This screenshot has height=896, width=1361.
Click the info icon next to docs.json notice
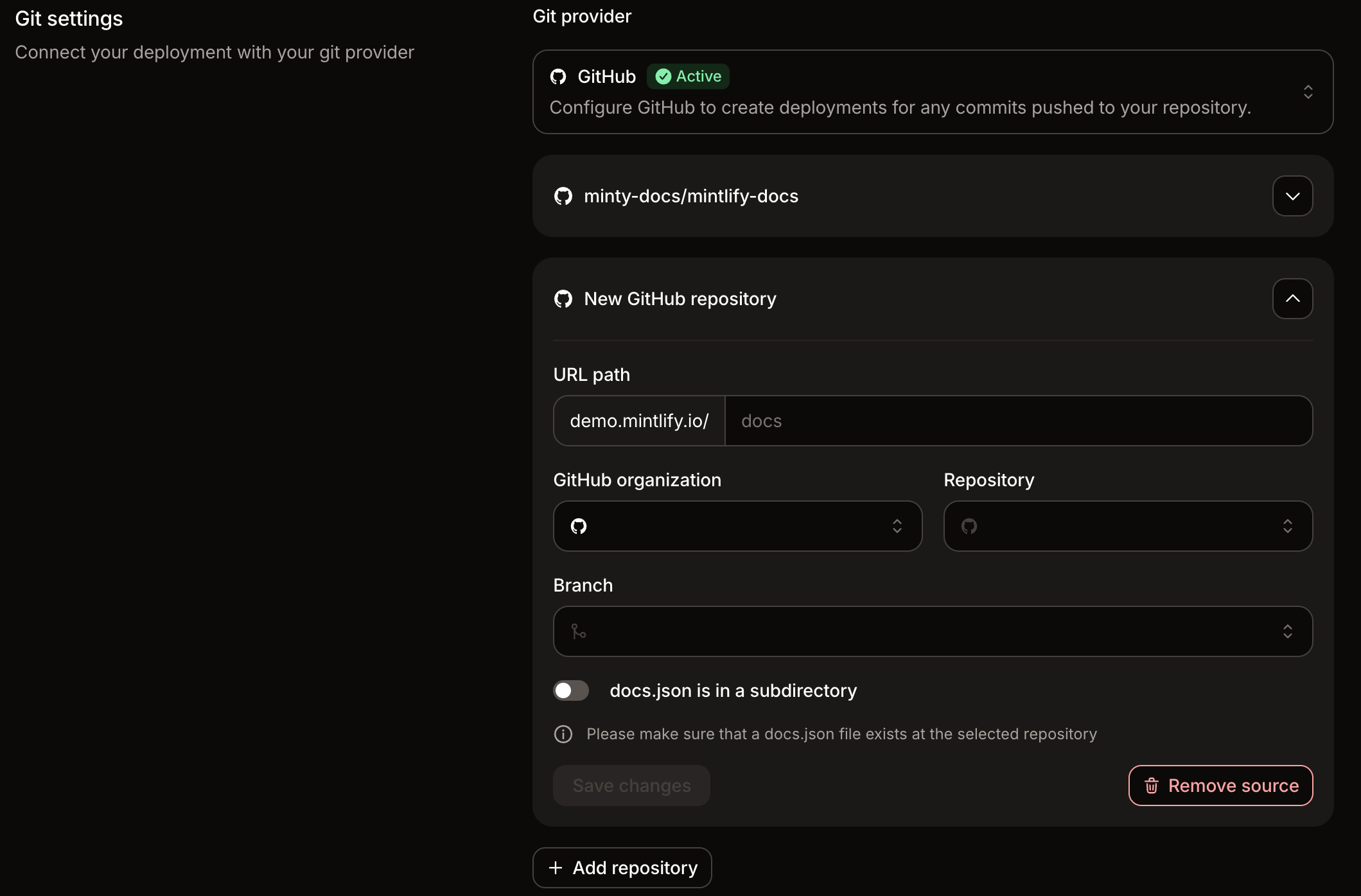tap(563, 734)
